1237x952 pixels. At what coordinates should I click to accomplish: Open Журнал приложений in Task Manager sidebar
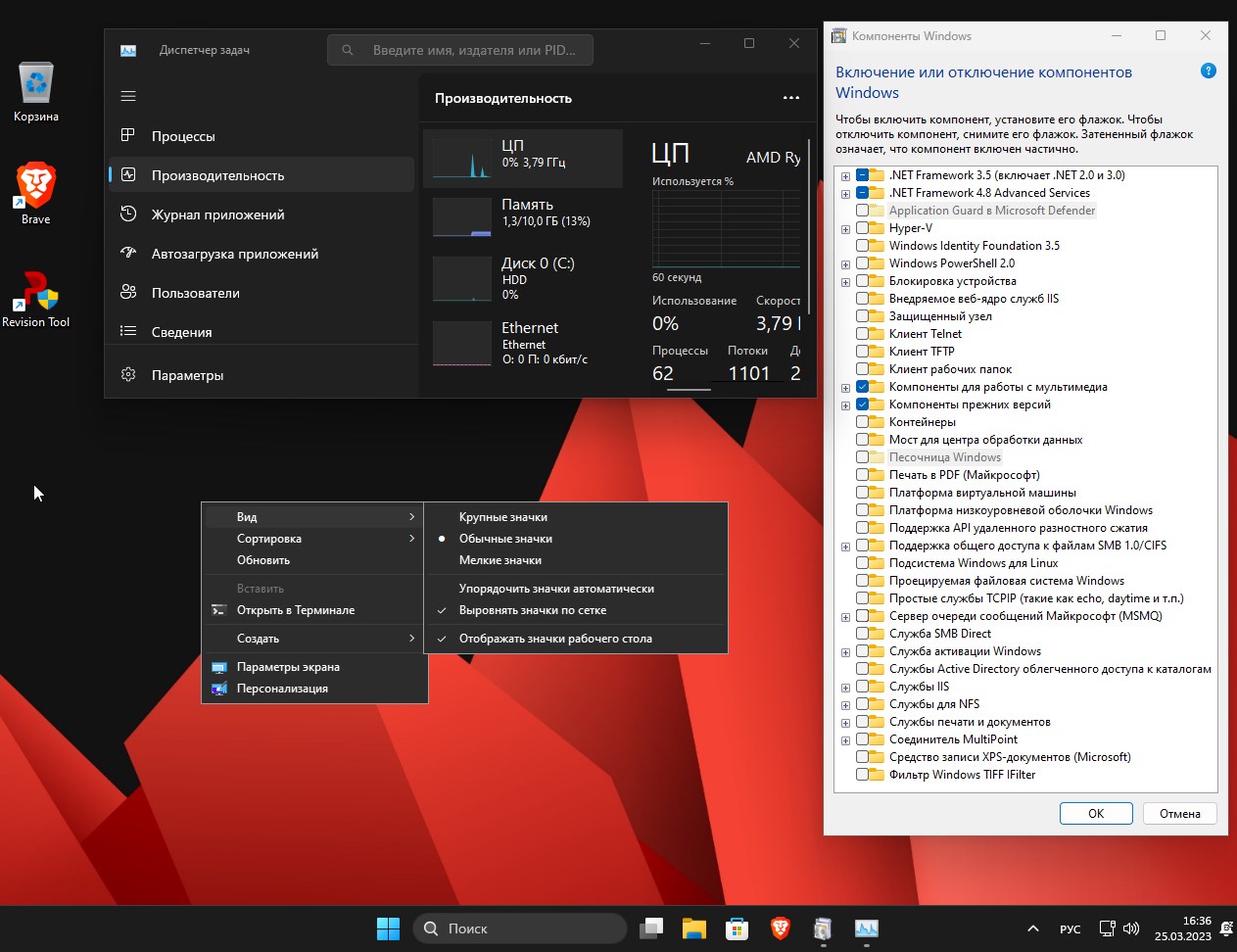(262, 214)
